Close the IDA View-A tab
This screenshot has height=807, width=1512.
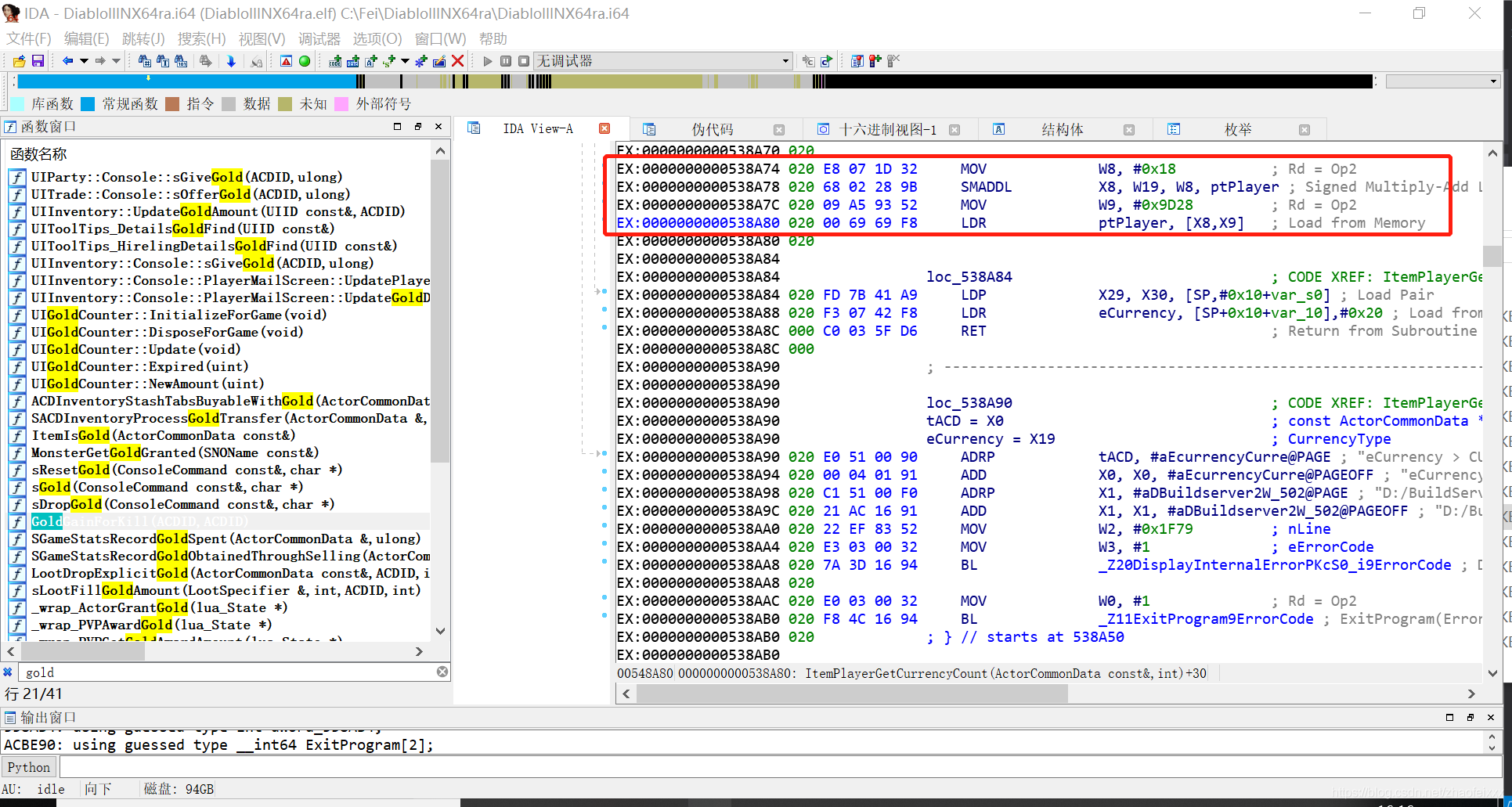(x=604, y=128)
